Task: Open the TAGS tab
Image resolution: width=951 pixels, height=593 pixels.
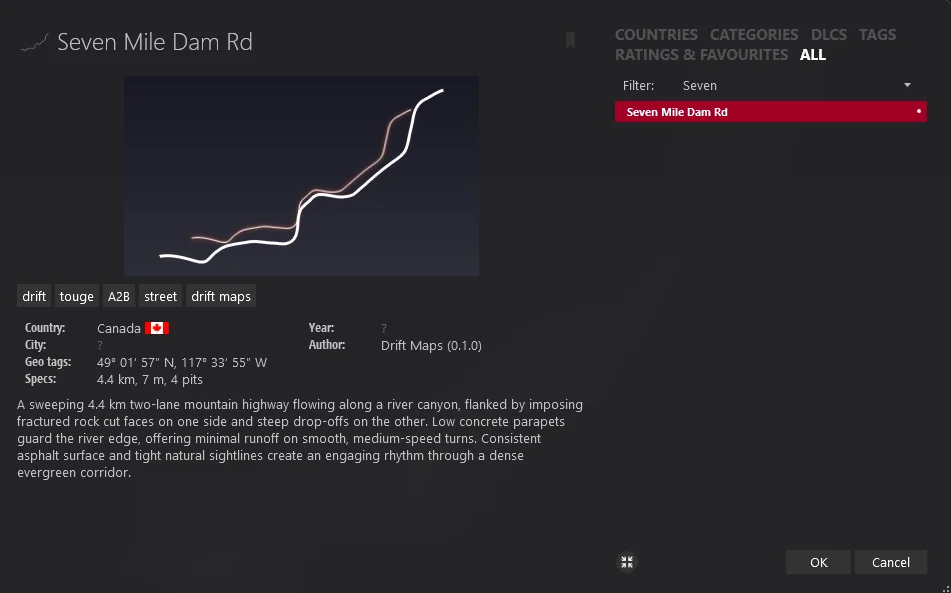Action: [877, 35]
